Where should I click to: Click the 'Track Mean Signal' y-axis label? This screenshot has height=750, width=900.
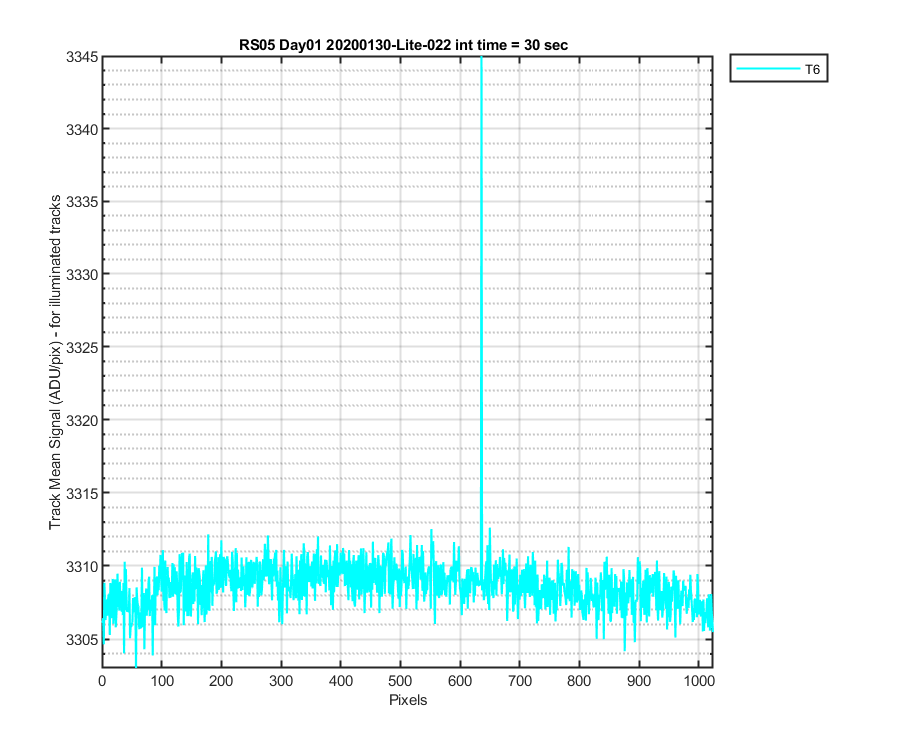[55, 362]
